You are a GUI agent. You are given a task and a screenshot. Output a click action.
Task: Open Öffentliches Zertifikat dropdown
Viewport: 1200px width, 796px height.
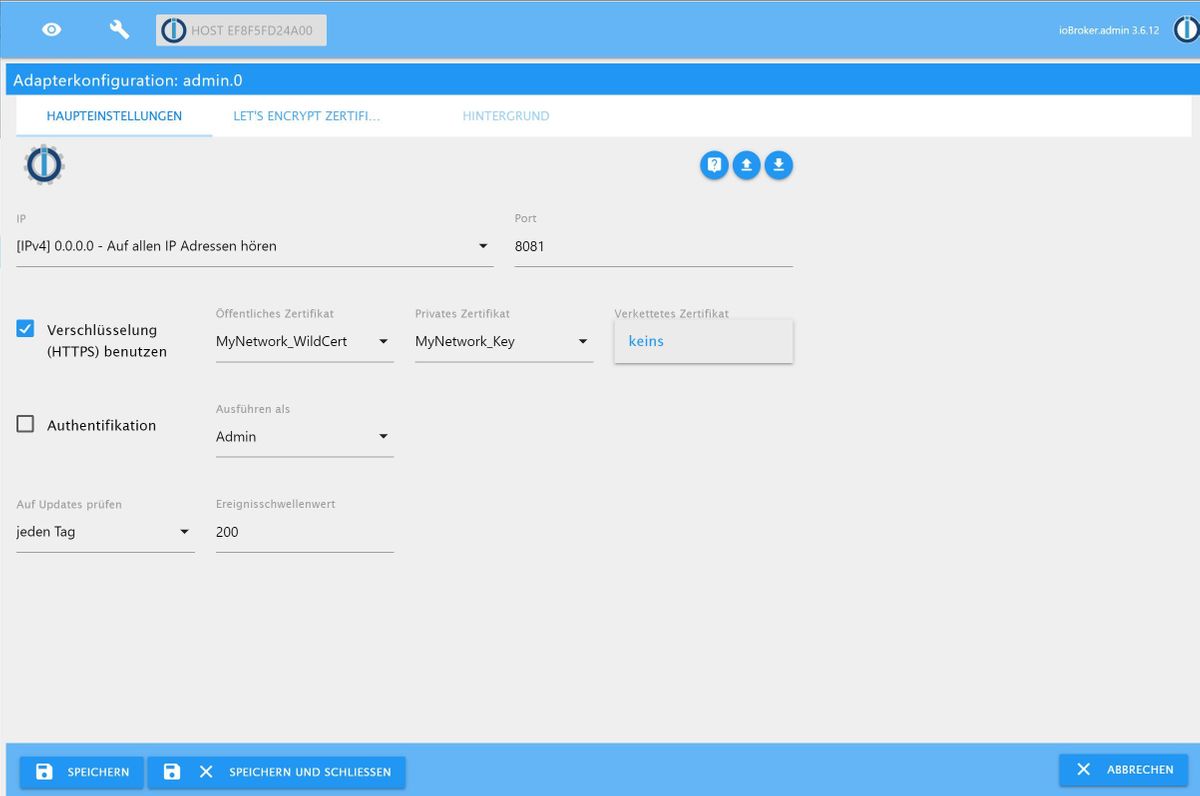coord(305,341)
